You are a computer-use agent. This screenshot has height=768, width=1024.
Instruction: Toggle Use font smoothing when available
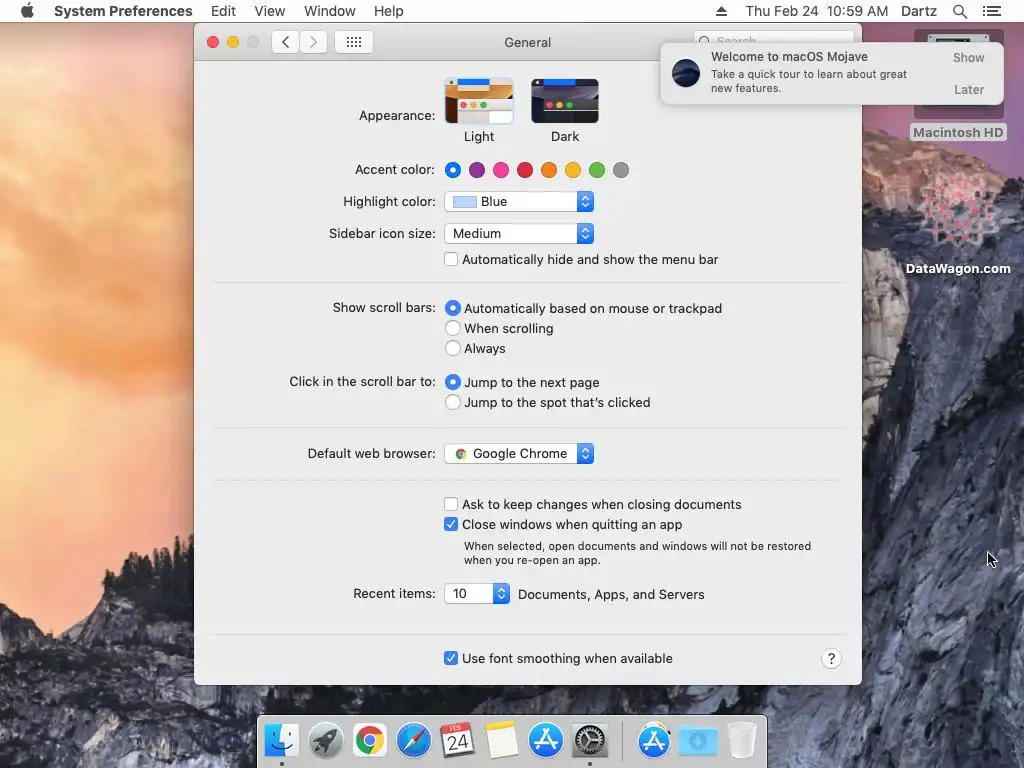[451, 658]
